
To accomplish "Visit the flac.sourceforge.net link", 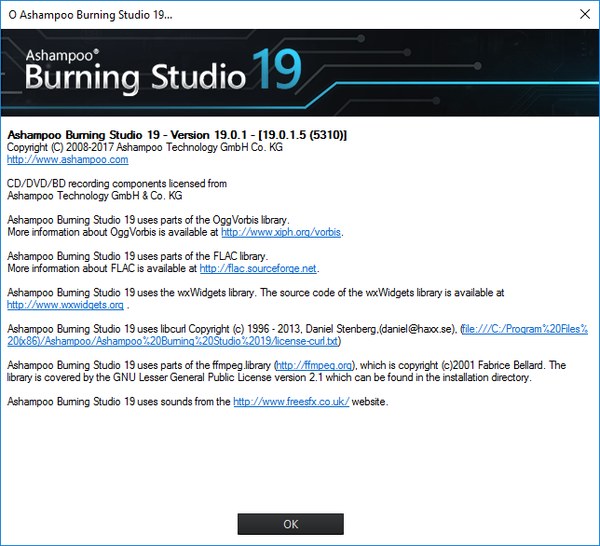I will coord(258,268).
